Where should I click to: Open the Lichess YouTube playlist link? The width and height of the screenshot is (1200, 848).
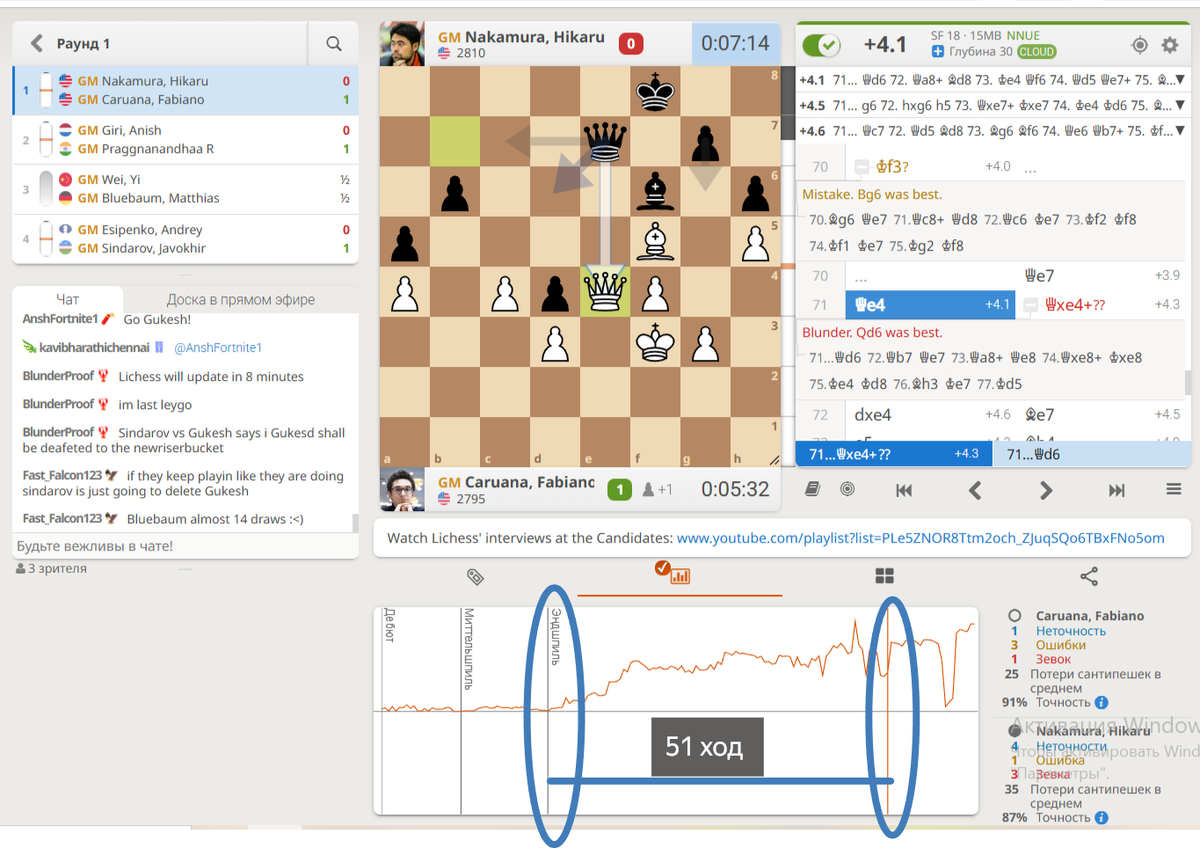tap(920, 538)
